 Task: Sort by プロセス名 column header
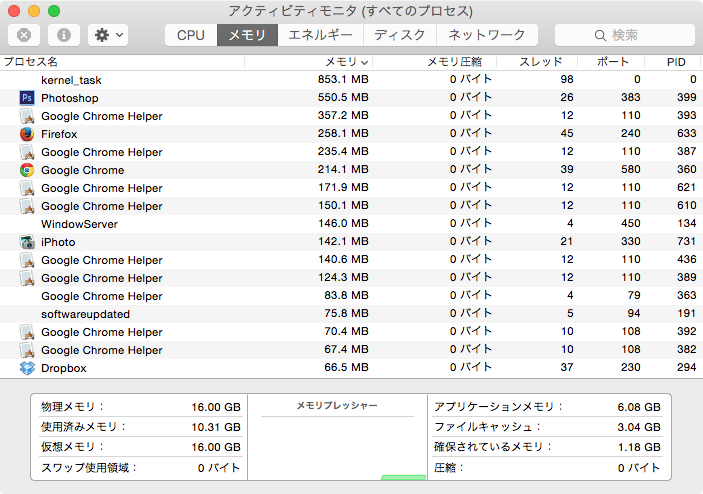tap(122, 62)
